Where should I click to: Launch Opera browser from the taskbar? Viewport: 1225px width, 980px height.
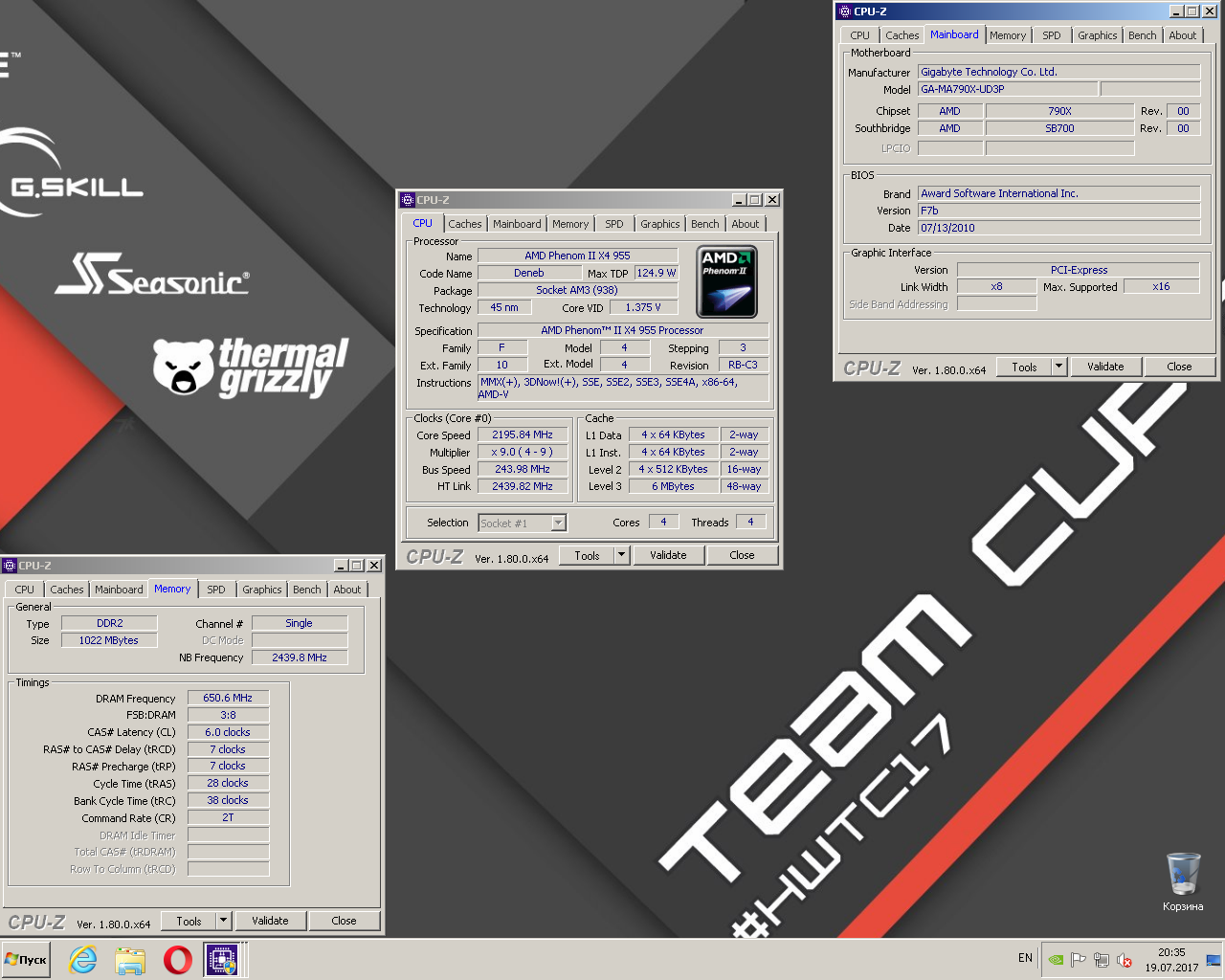point(177,959)
